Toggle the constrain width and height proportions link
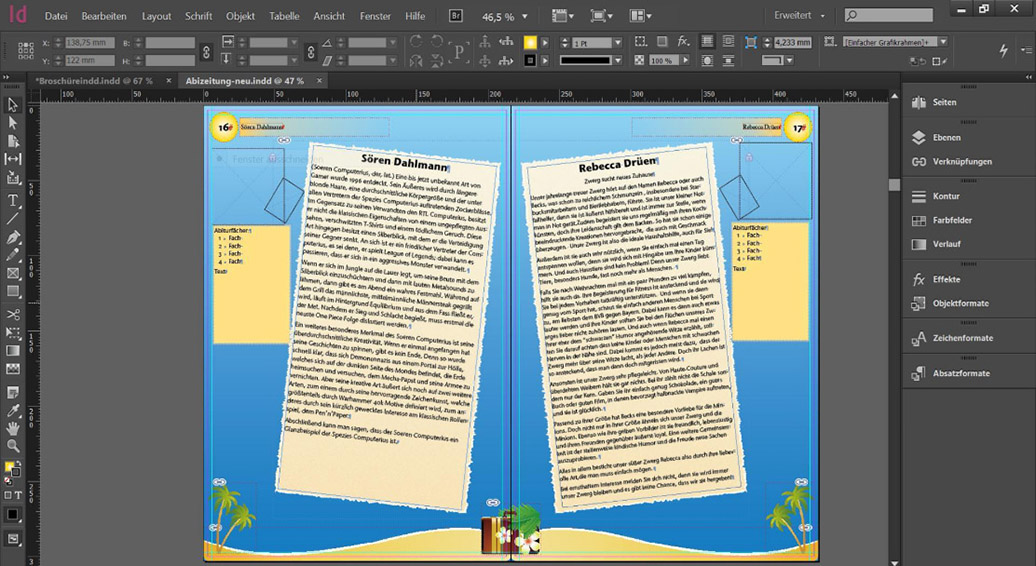This screenshot has width=1036, height=566. [x=206, y=51]
